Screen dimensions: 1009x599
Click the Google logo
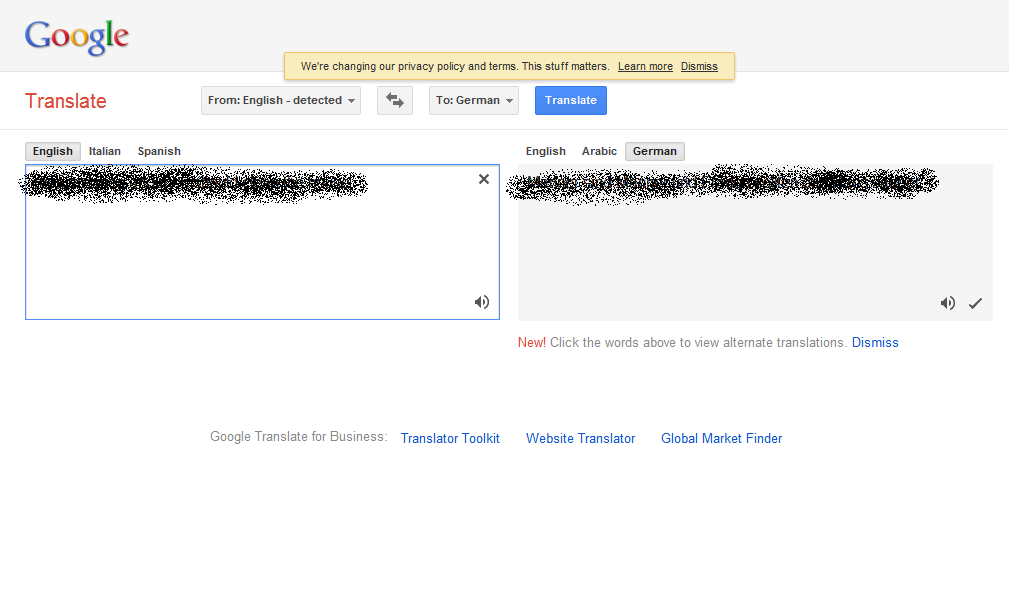pos(77,37)
